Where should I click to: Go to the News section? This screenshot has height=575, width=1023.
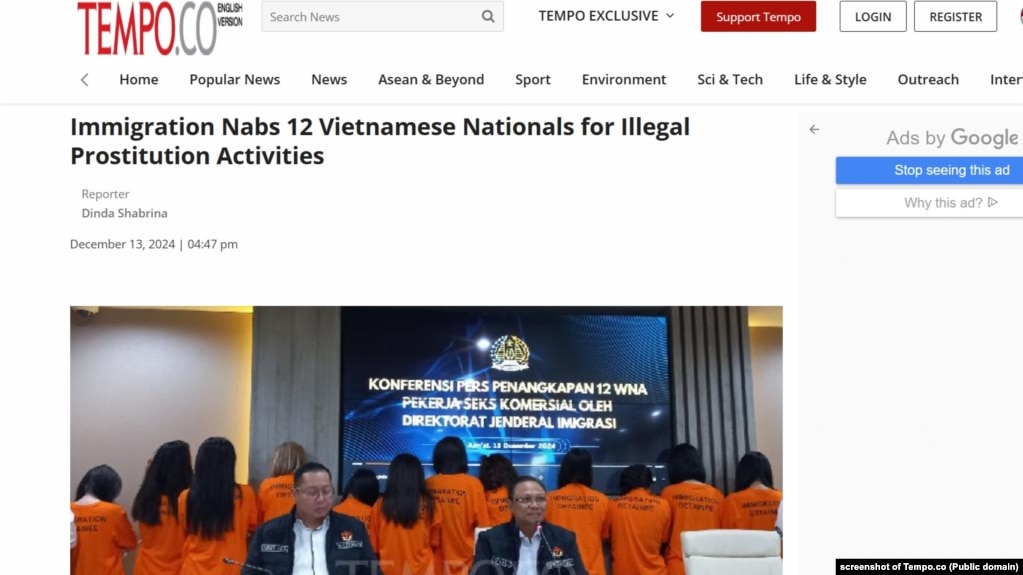[329, 80]
